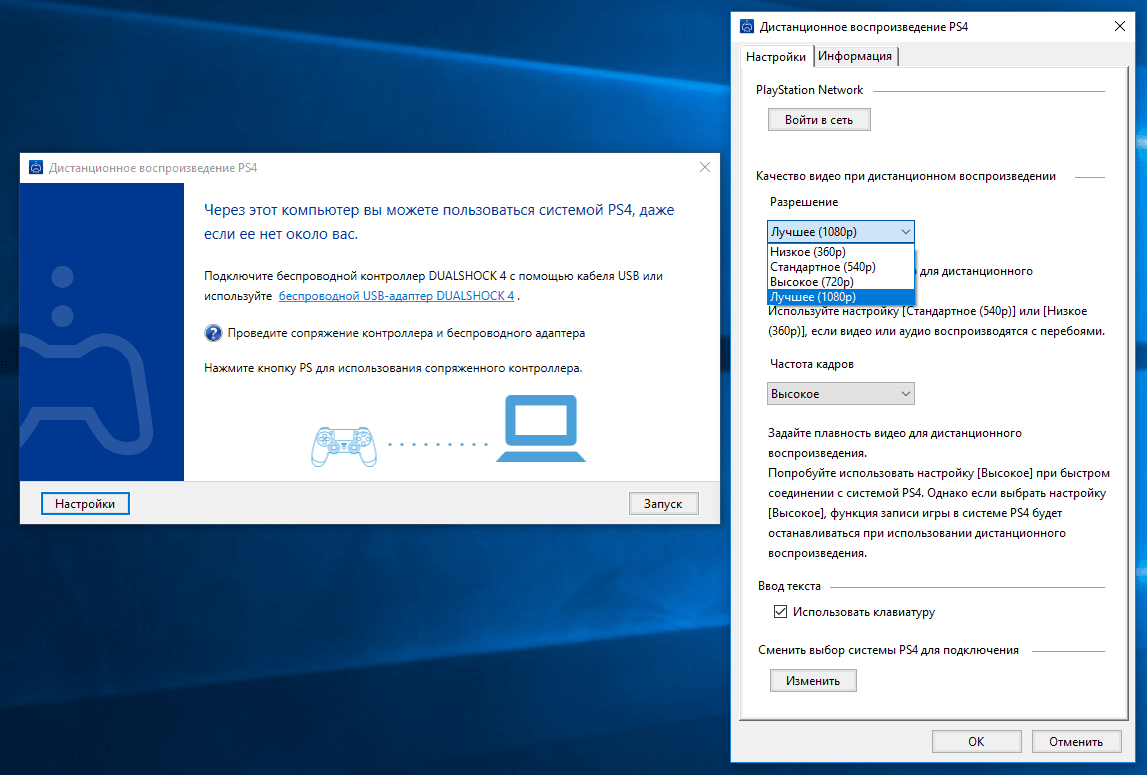1147x775 pixels.
Task: Click the Запуск button
Action: click(x=663, y=503)
